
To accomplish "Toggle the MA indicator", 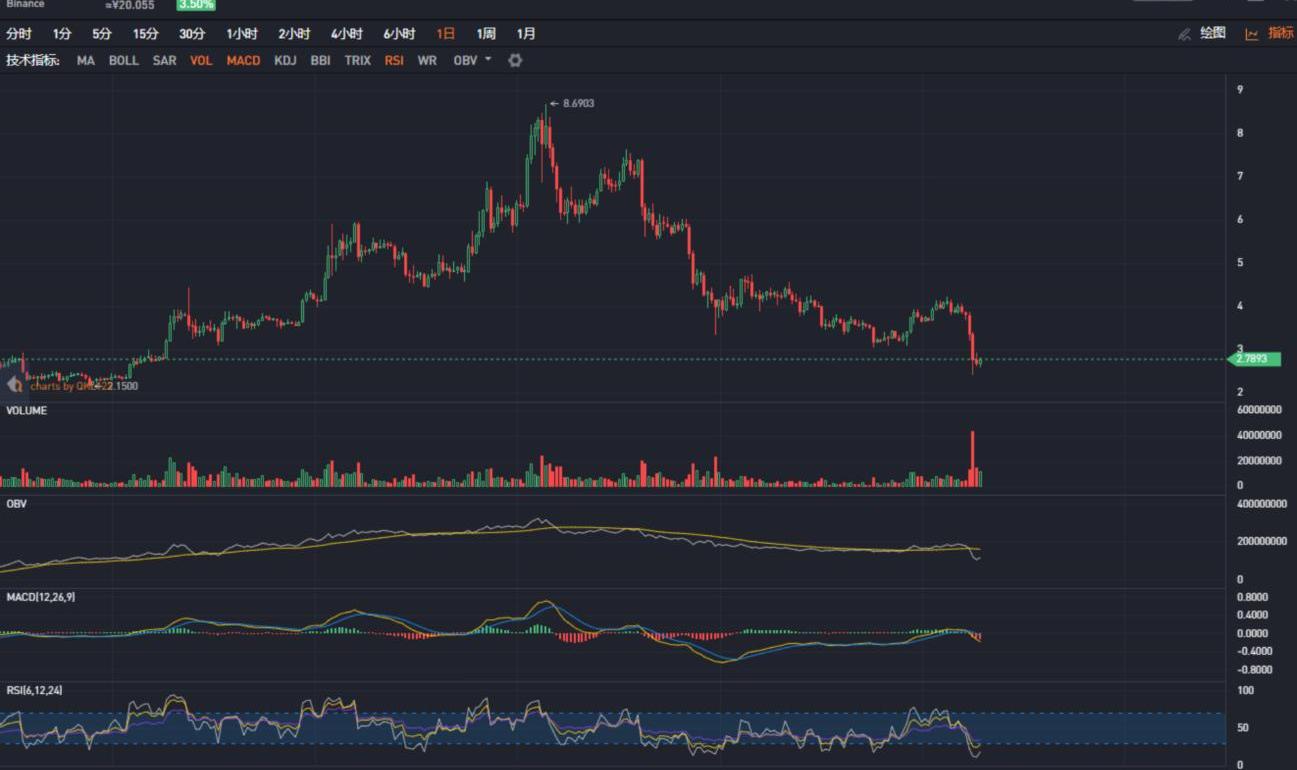I will 86,60.
